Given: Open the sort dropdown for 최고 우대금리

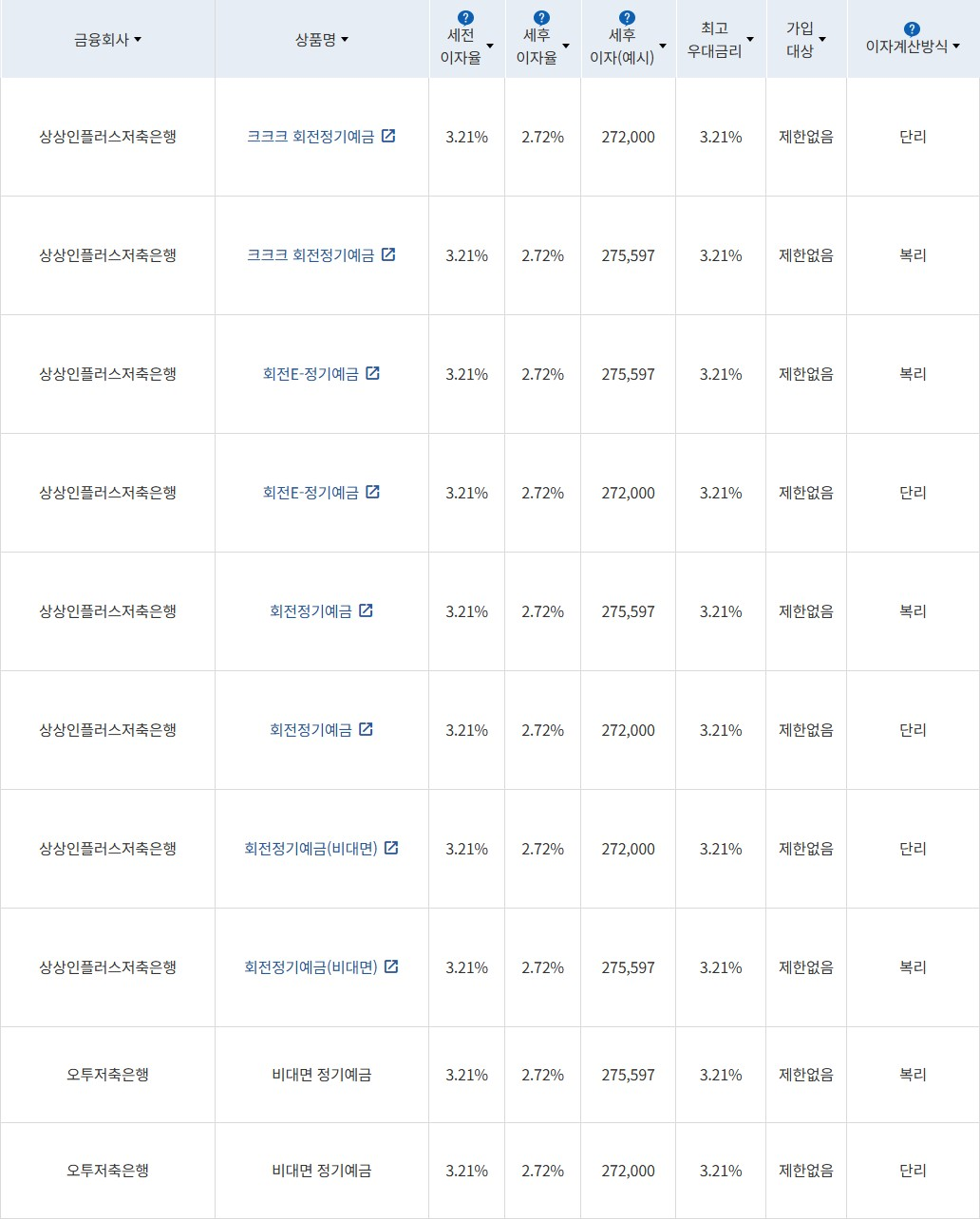Looking at the screenshot, I should 750,39.
